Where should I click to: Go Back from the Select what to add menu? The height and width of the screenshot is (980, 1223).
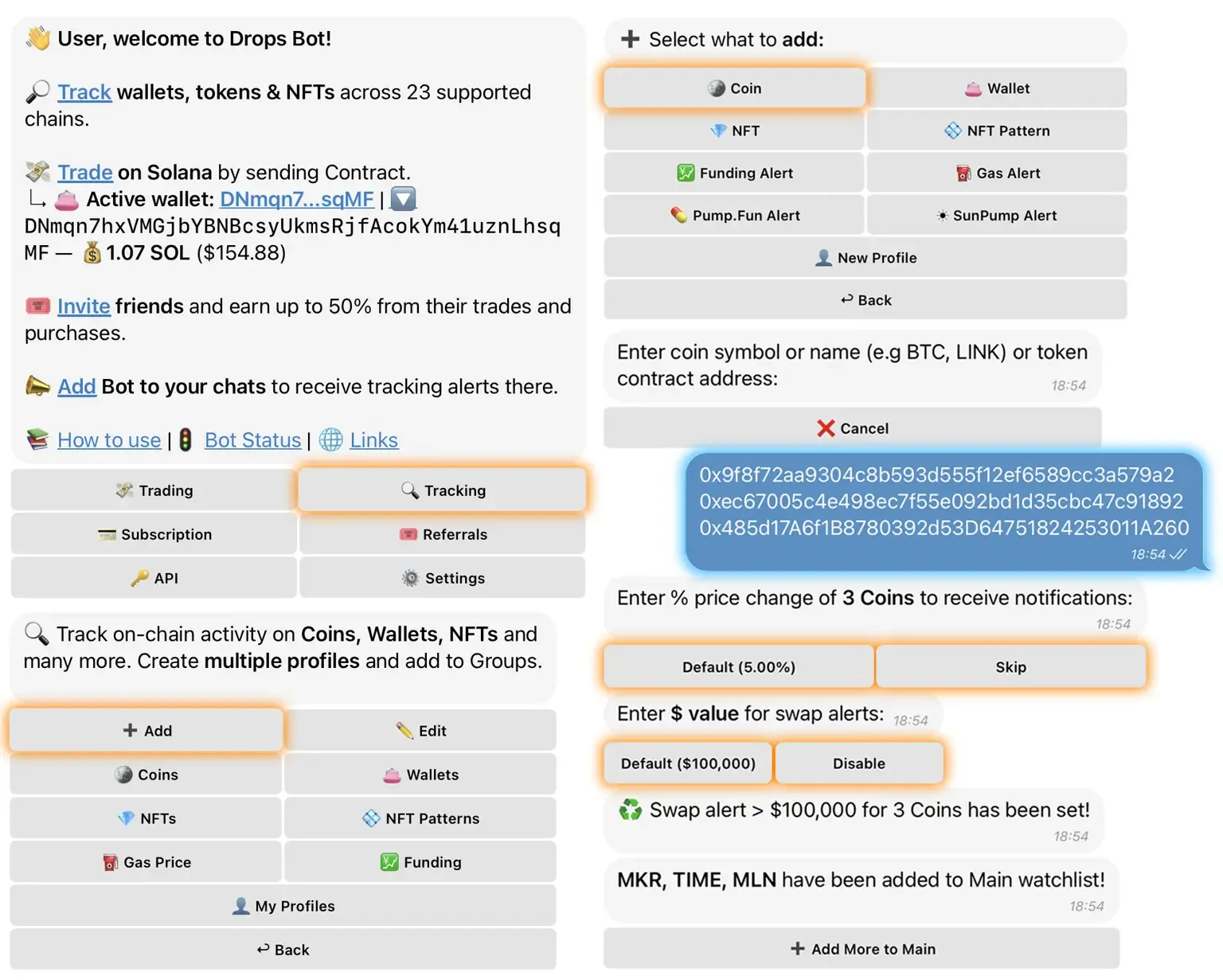tap(865, 300)
